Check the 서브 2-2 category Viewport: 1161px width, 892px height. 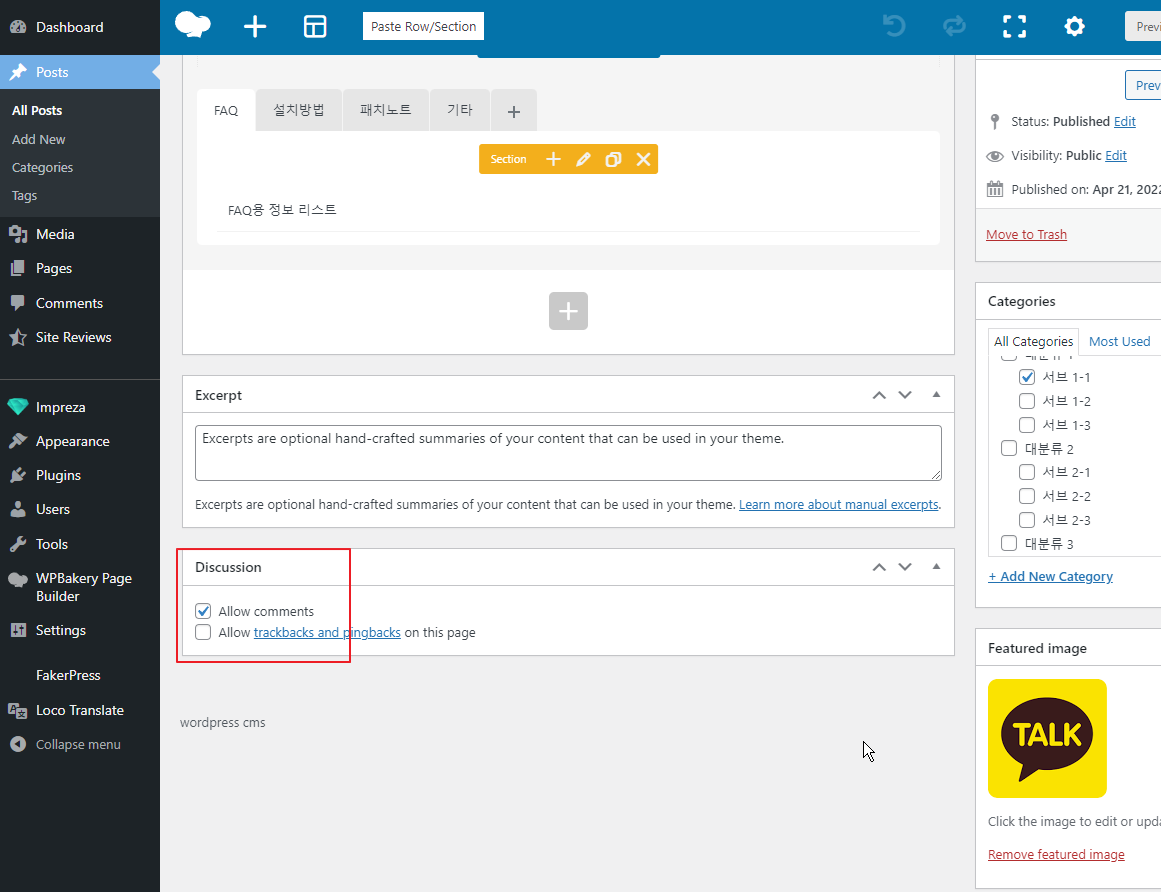pos(1027,496)
